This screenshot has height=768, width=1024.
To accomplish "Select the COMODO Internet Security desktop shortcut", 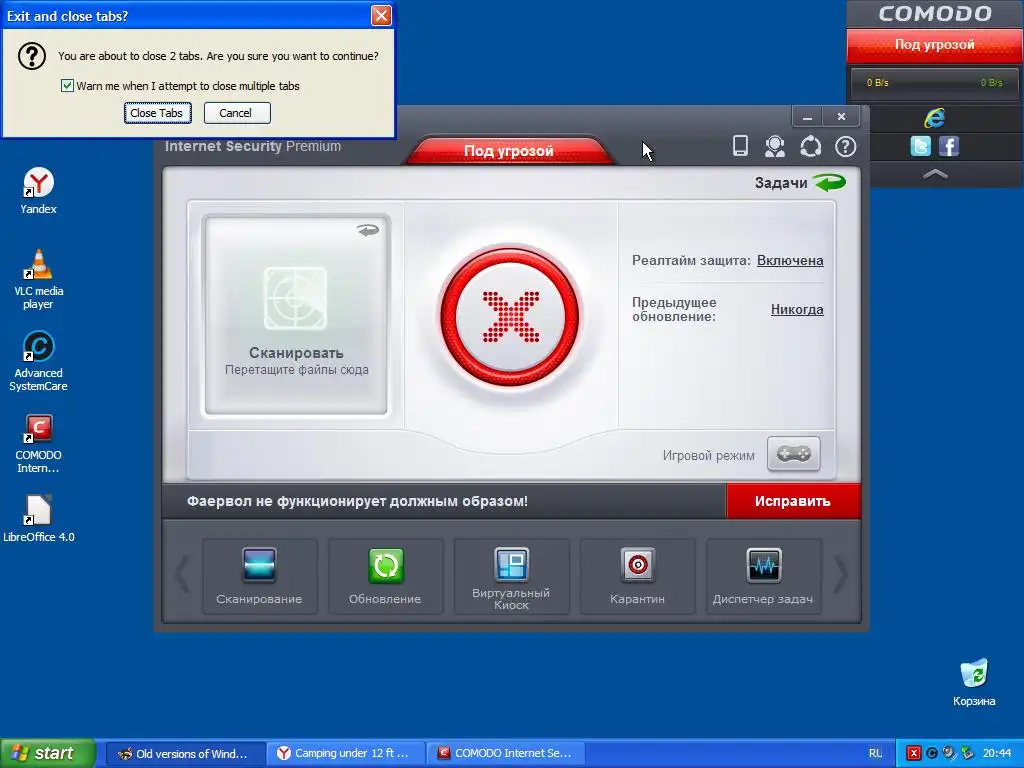I will click(x=39, y=443).
